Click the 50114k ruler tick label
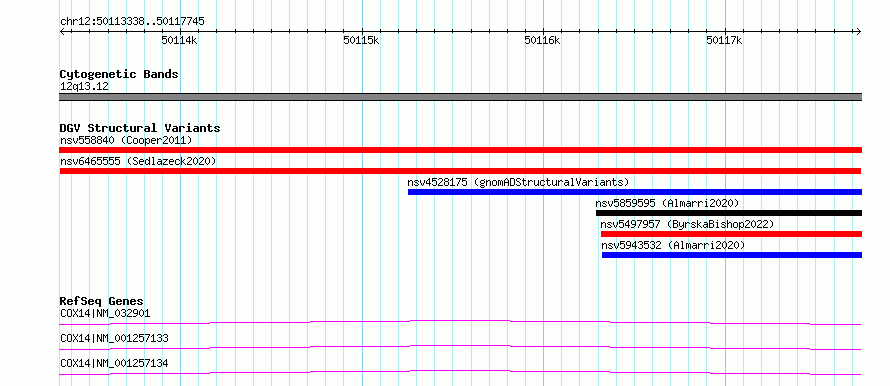The height and width of the screenshot is (386, 890). click(x=179, y=41)
